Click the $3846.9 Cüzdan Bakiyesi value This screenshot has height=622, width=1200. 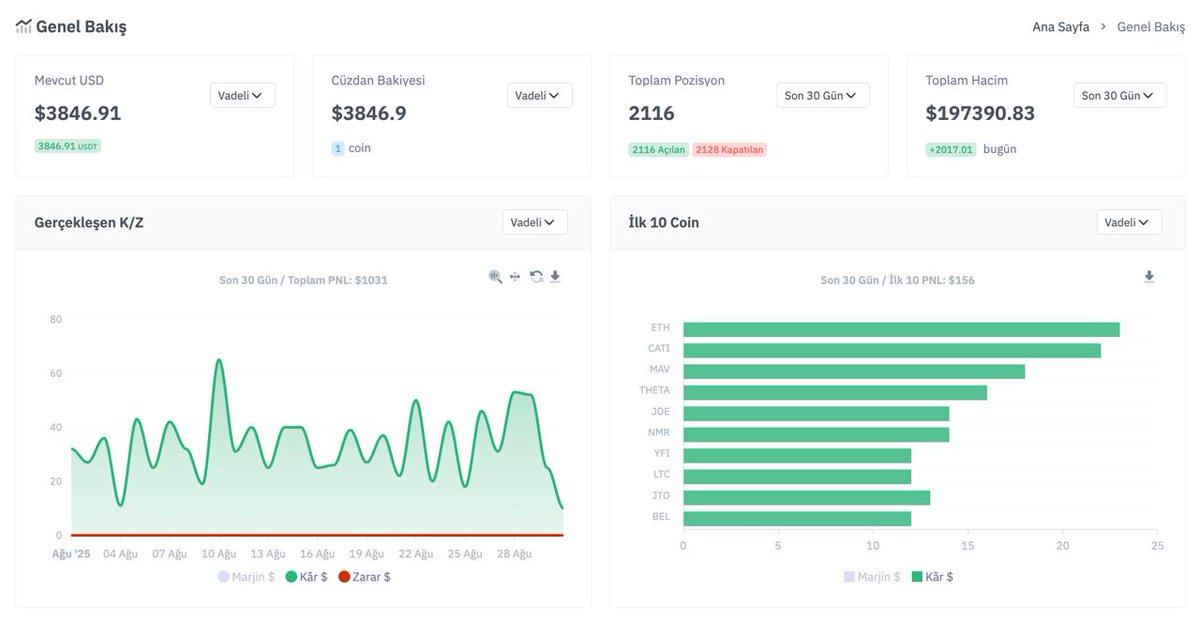[x=369, y=113]
